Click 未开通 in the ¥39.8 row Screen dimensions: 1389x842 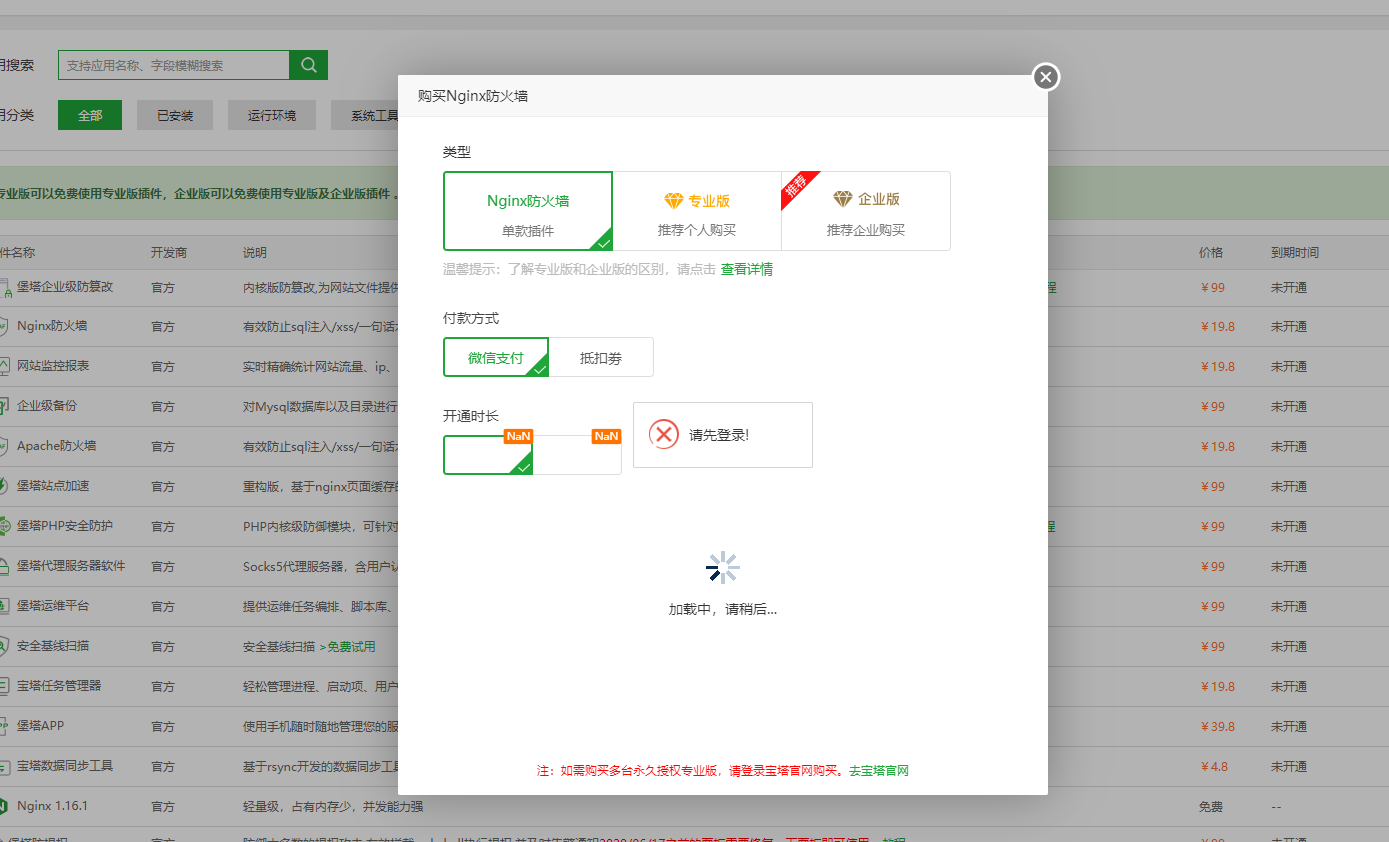(x=1289, y=727)
